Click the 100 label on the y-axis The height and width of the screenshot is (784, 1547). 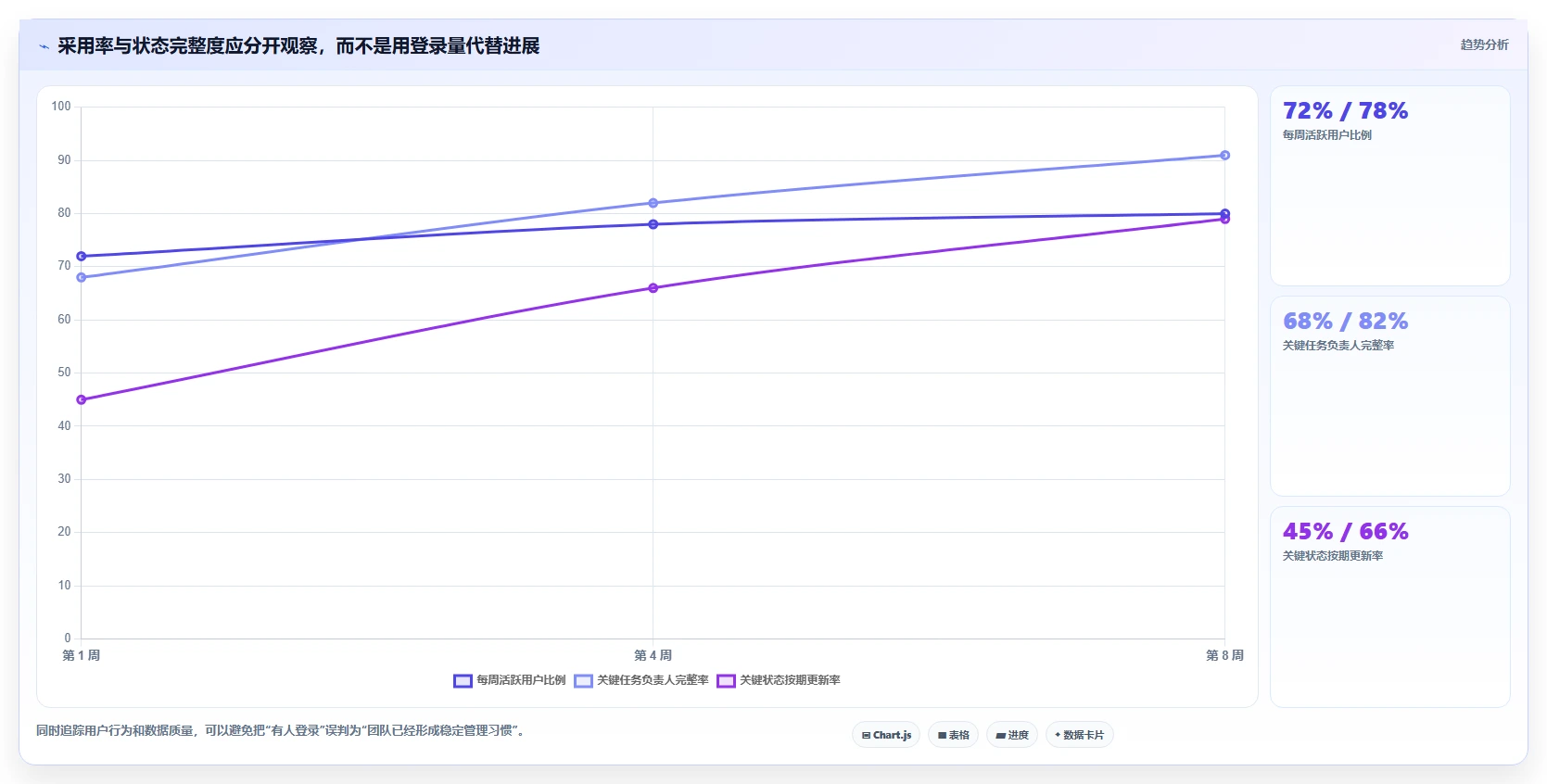click(x=61, y=107)
